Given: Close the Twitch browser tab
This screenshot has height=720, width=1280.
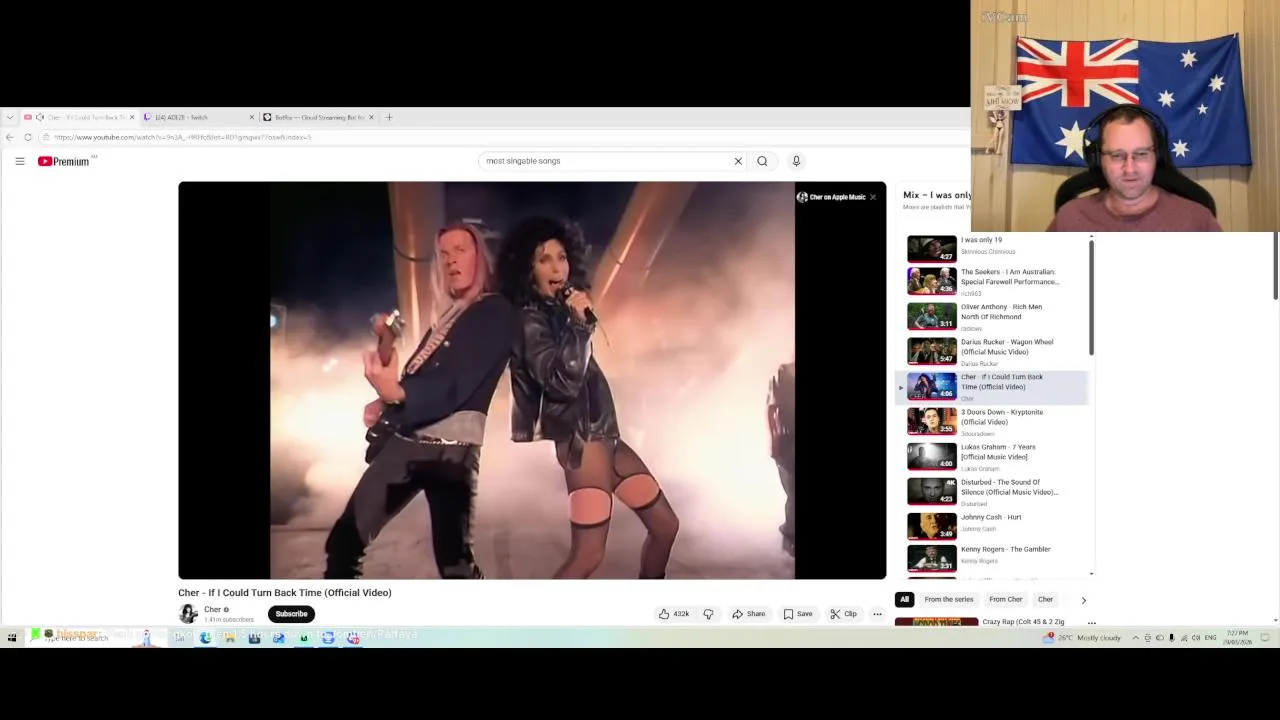Looking at the screenshot, I should click(252, 117).
